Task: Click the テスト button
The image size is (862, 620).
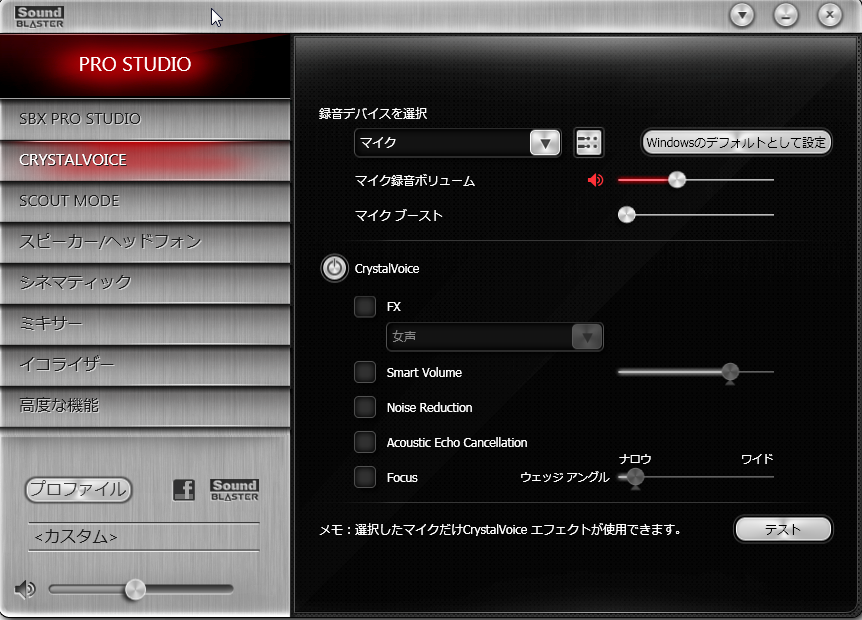Action: (x=783, y=529)
